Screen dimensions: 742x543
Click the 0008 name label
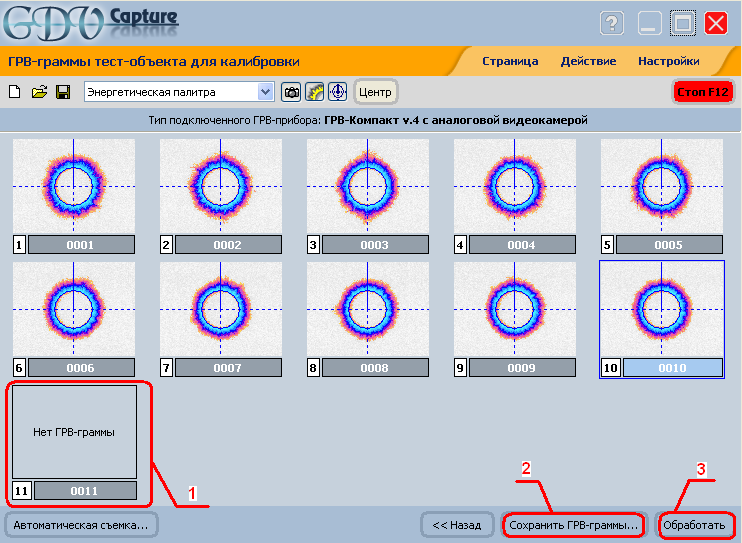click(x=375, y=368)
